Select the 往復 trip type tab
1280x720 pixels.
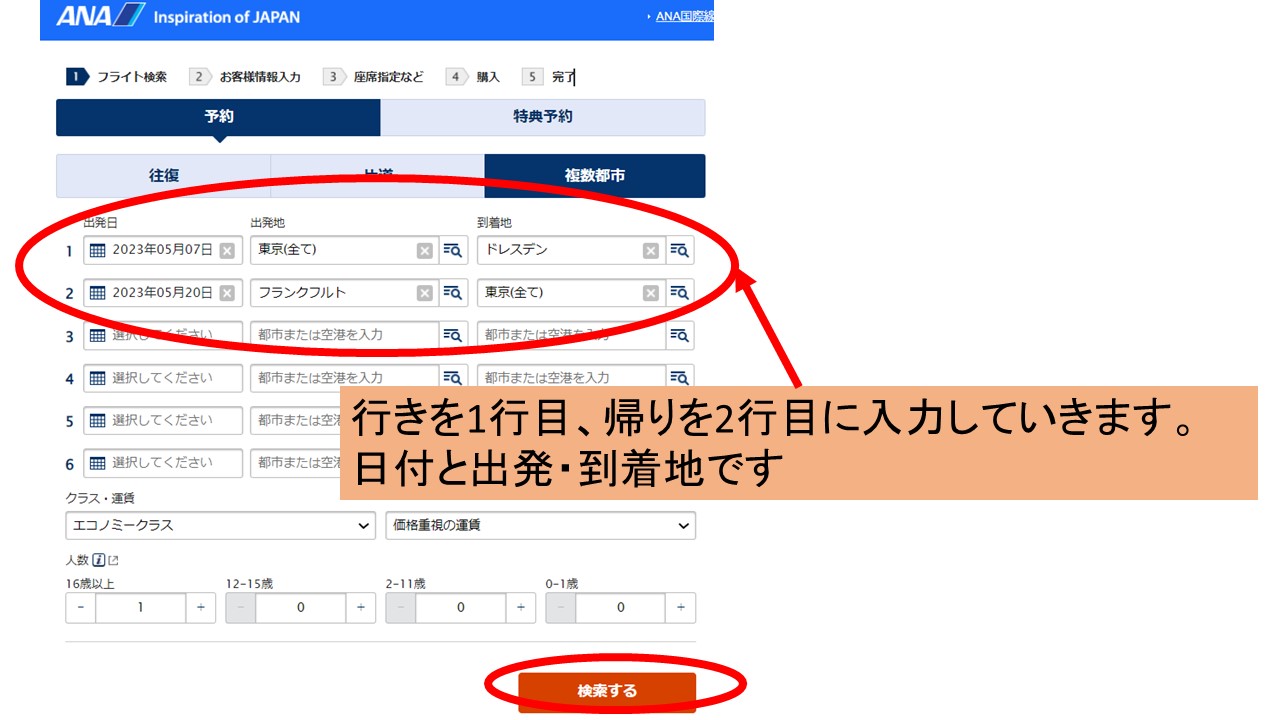[164, 176]
